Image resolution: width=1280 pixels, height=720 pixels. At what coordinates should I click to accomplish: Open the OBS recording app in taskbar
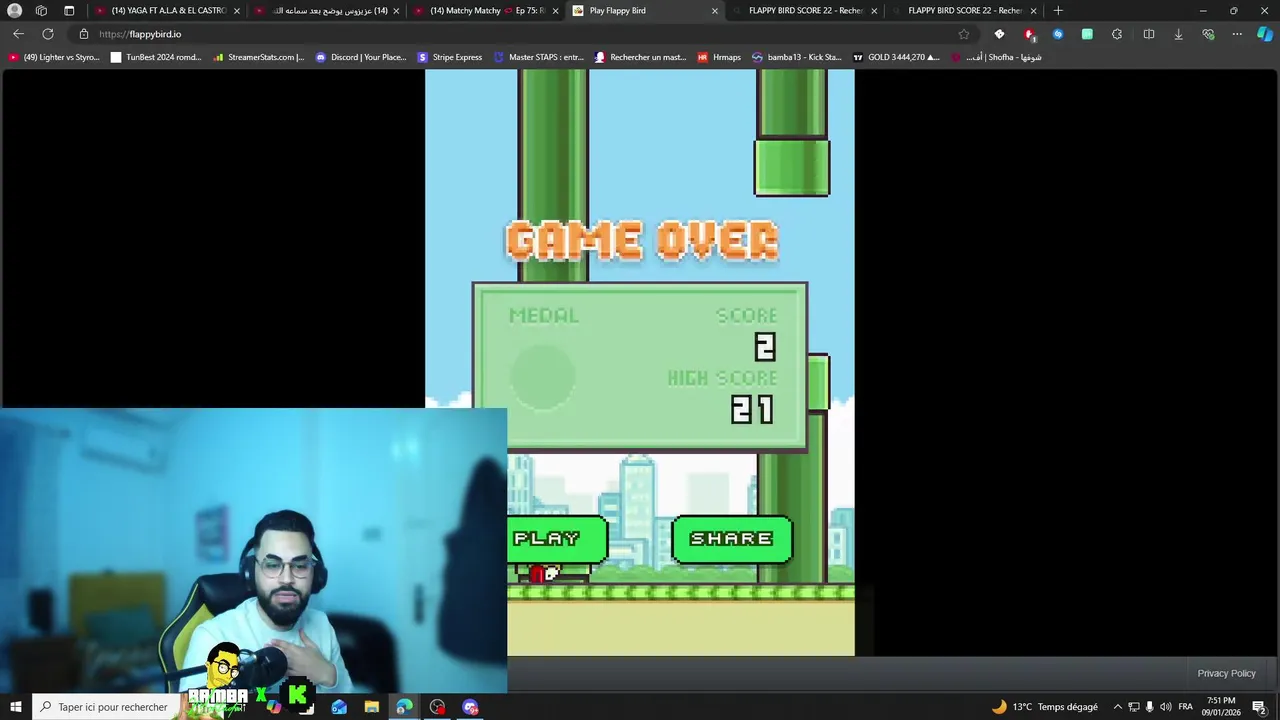point(437,707)
